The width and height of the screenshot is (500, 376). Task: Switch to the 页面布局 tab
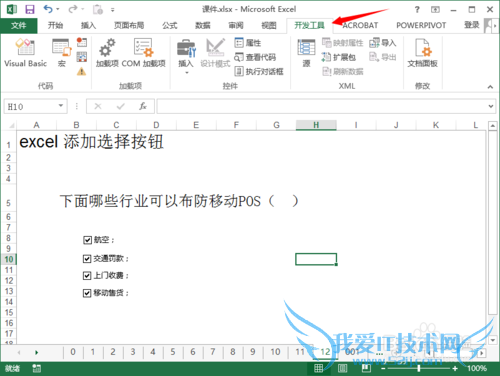(129, 25)
